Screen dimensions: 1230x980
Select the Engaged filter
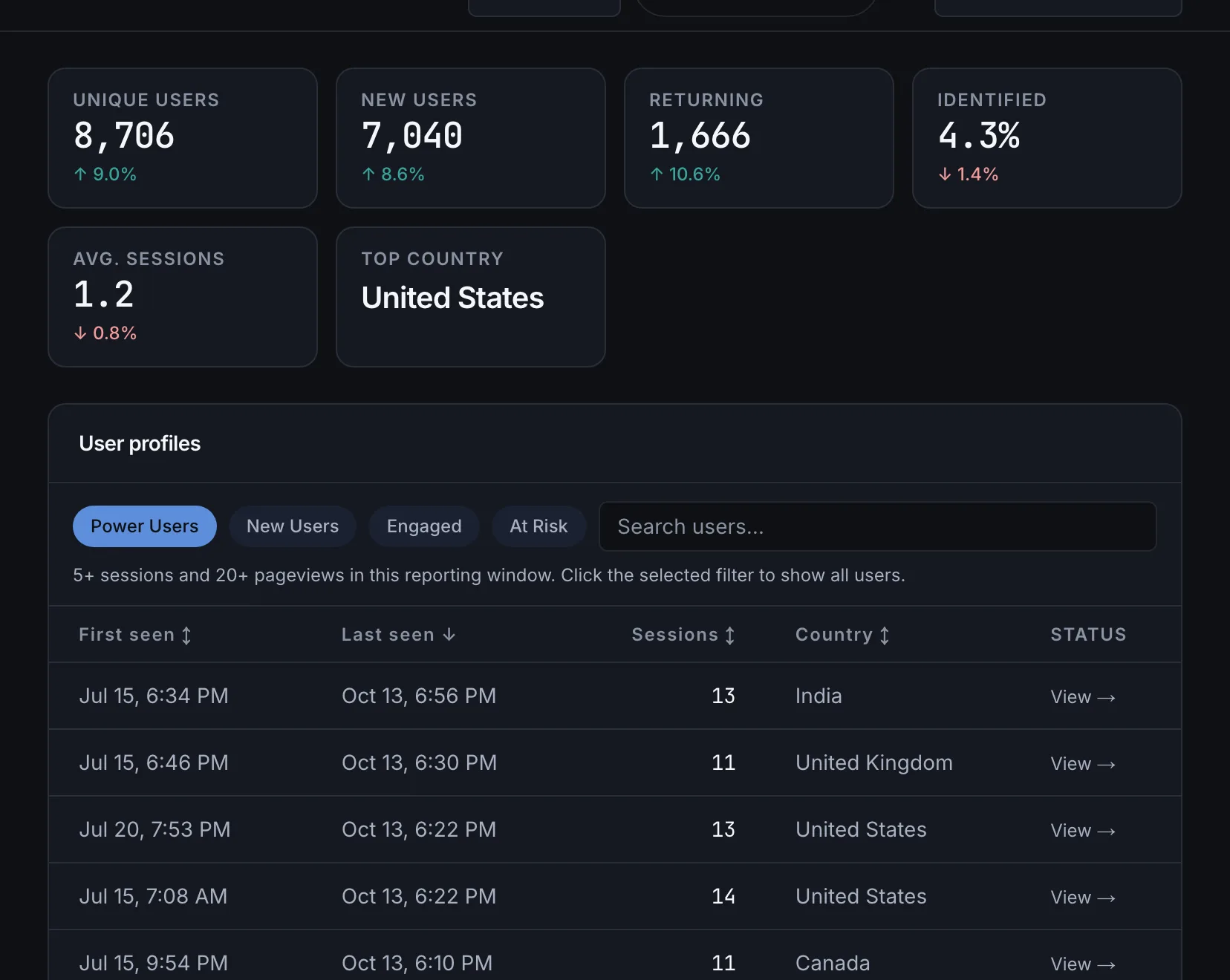tap(424, 526)
